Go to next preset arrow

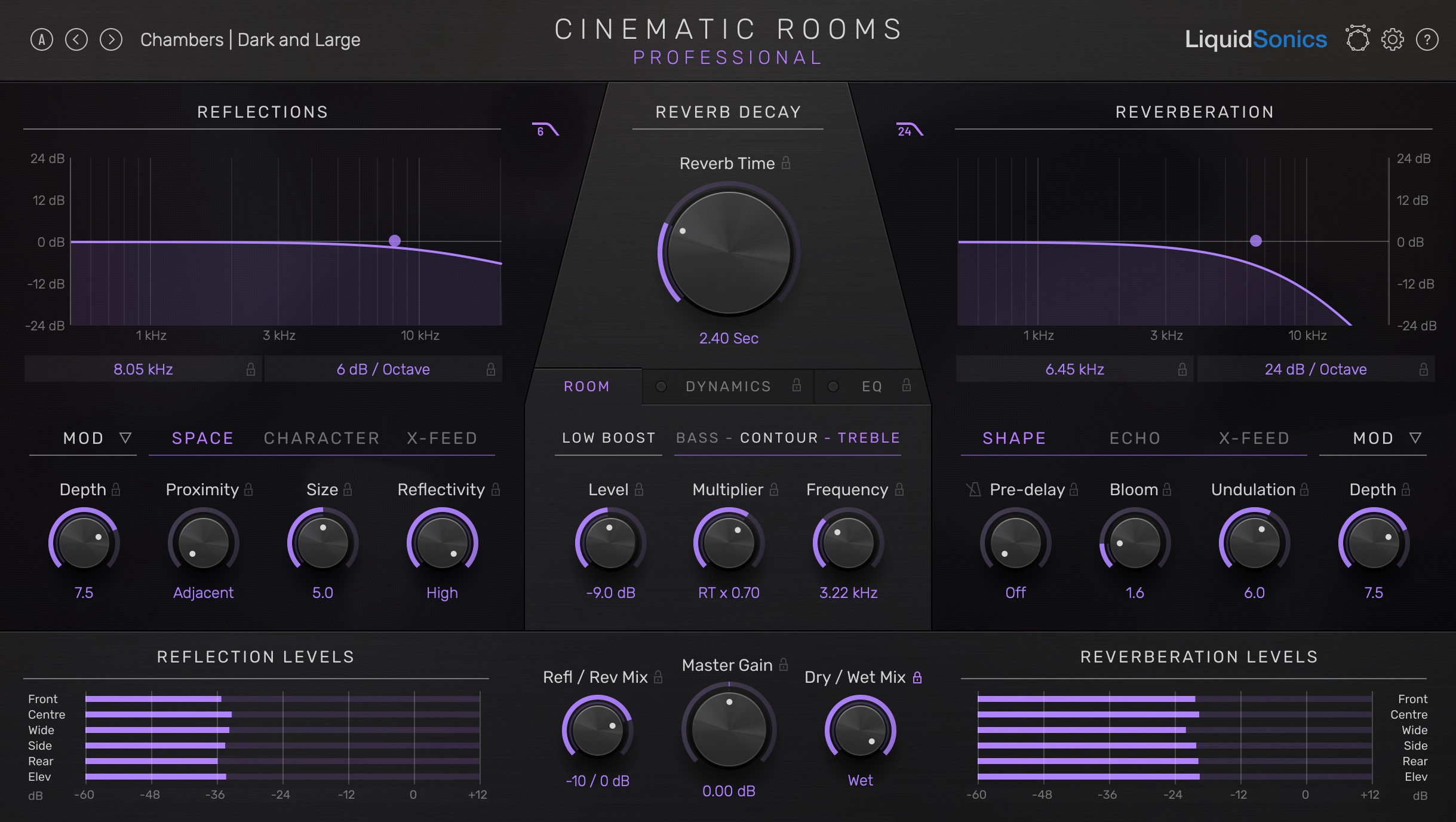coord(111,40)
